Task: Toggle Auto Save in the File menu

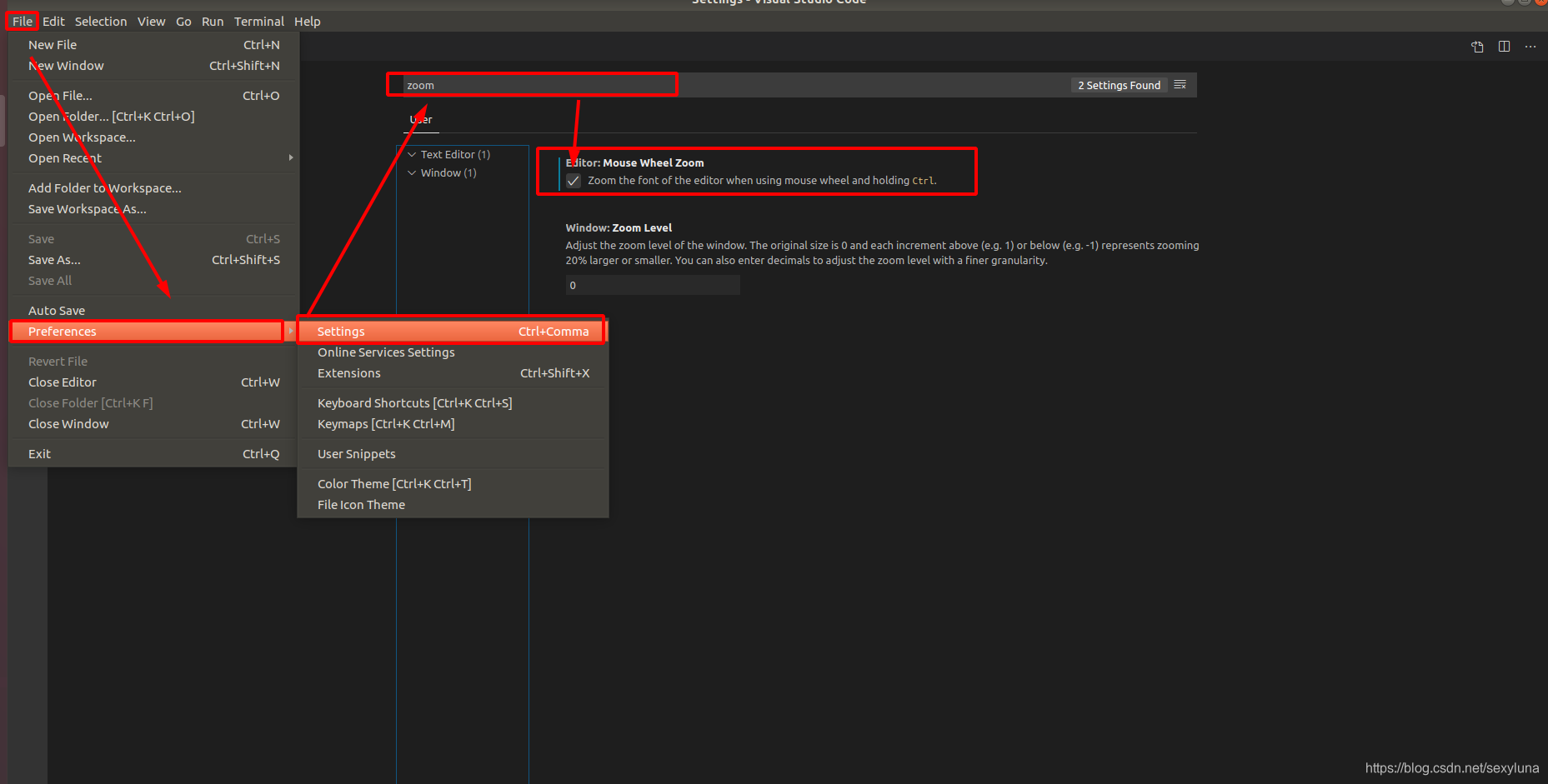Action: pyautogui.click(x=154, y=311)
